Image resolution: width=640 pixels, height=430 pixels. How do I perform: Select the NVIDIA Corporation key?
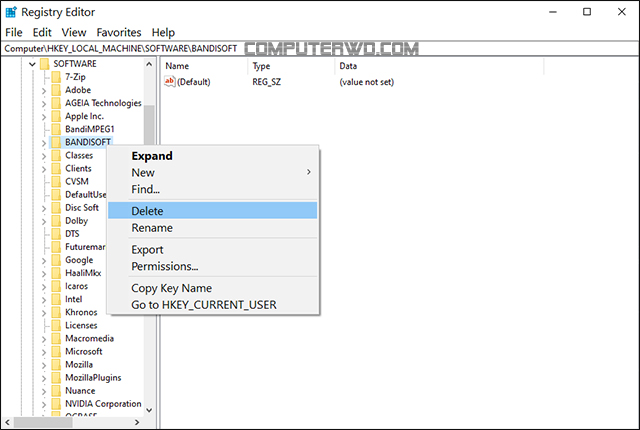point(103,403)
